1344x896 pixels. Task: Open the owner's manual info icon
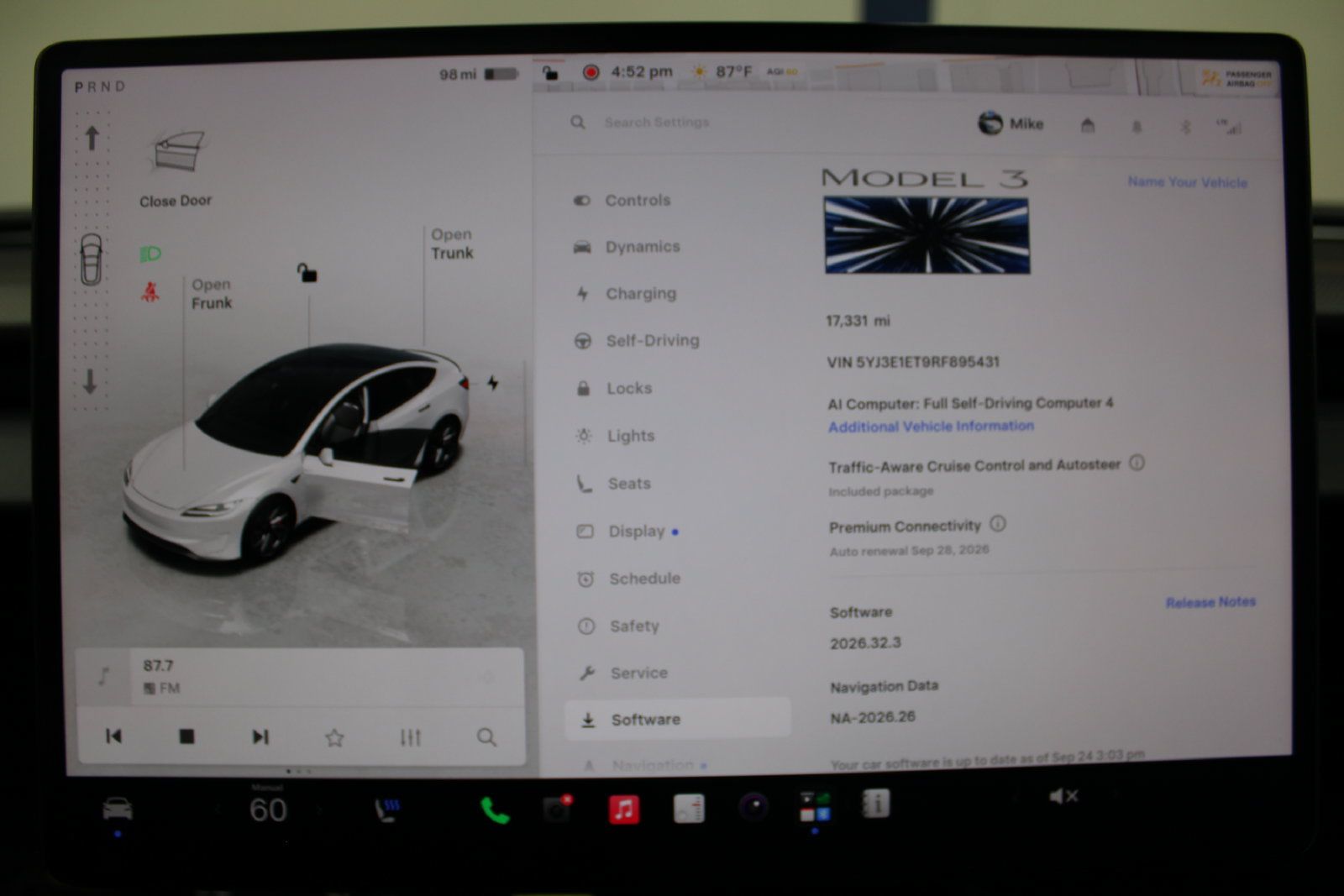tap(875, 804)
